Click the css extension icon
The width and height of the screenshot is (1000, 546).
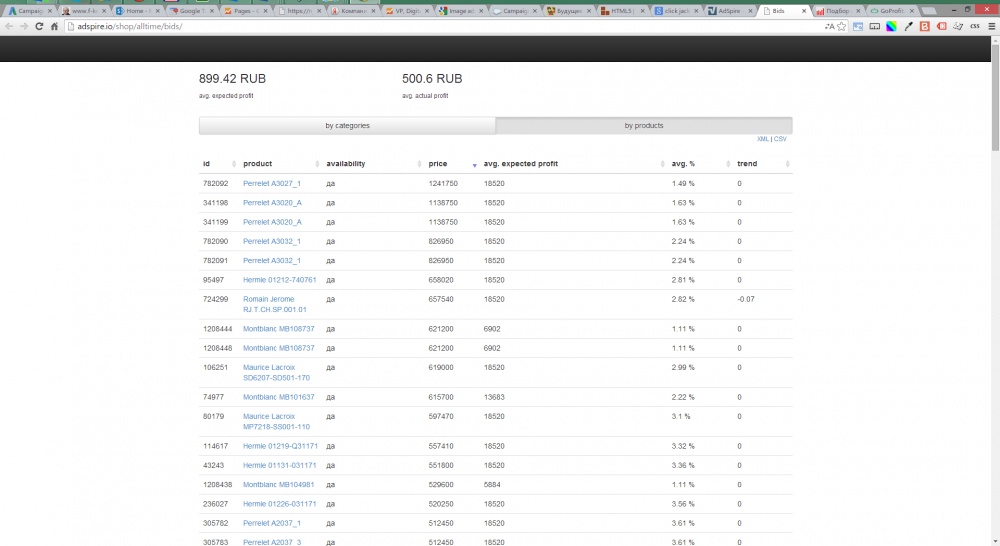[974, 26]
